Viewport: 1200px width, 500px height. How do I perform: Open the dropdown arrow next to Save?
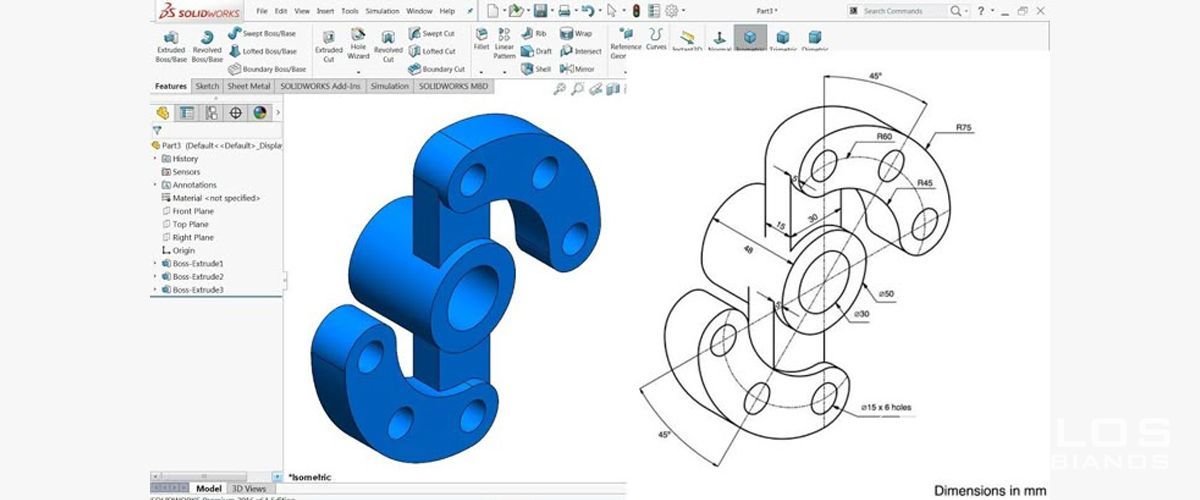(550, 12)
